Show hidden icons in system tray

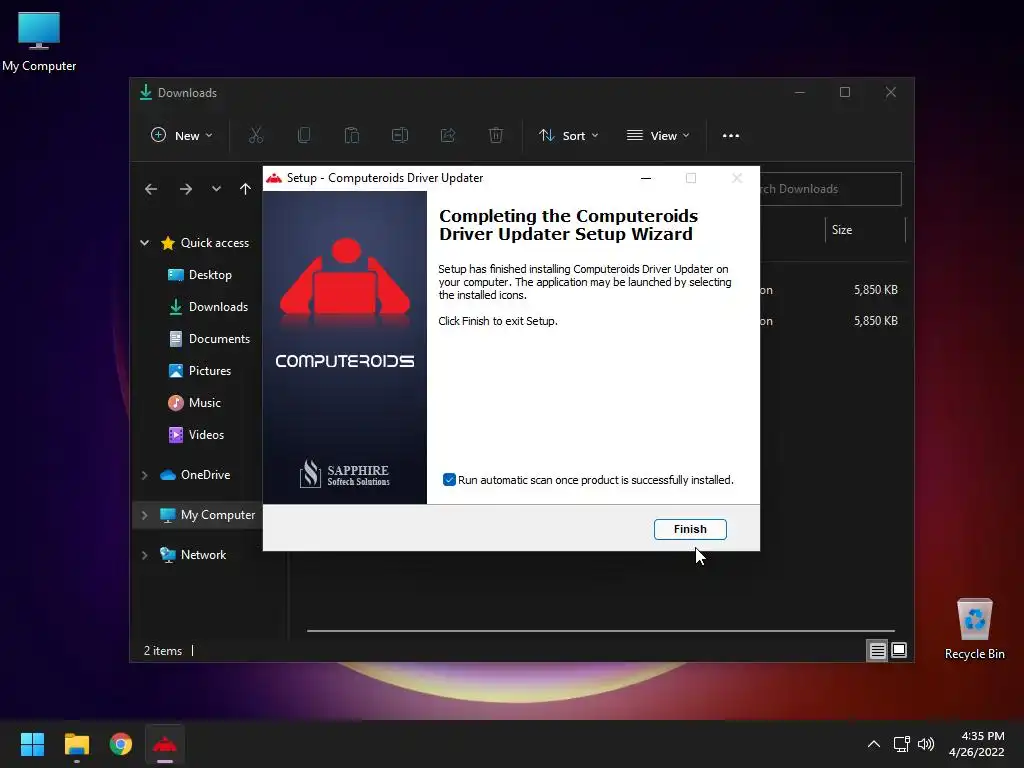pyautogui.click(x=874, y=744)
